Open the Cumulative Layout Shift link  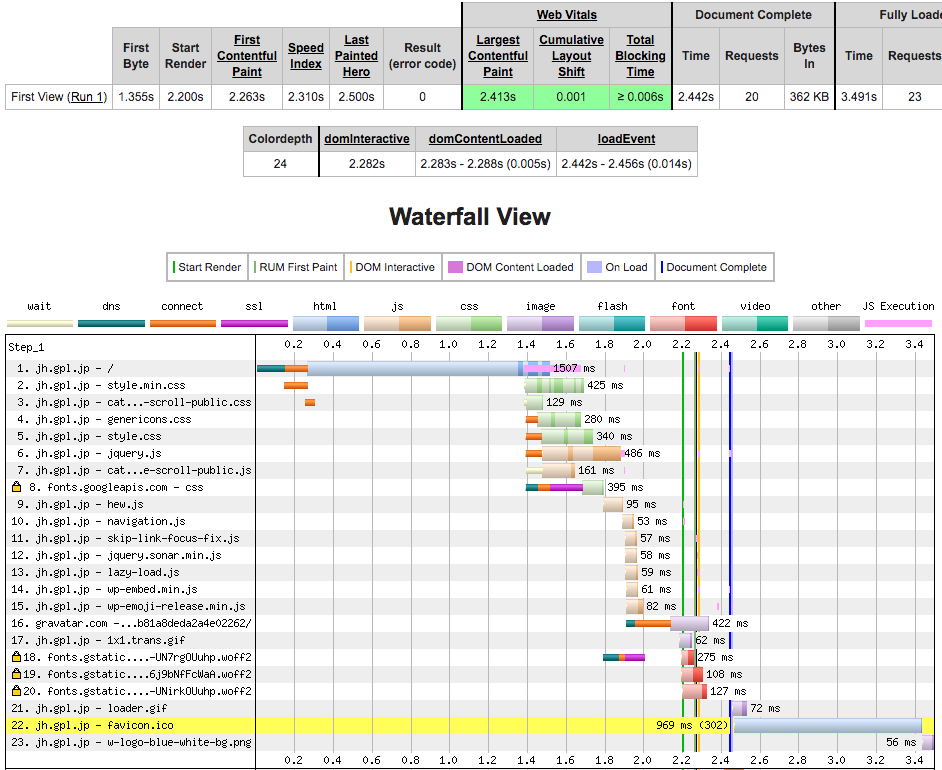[571, 56]
